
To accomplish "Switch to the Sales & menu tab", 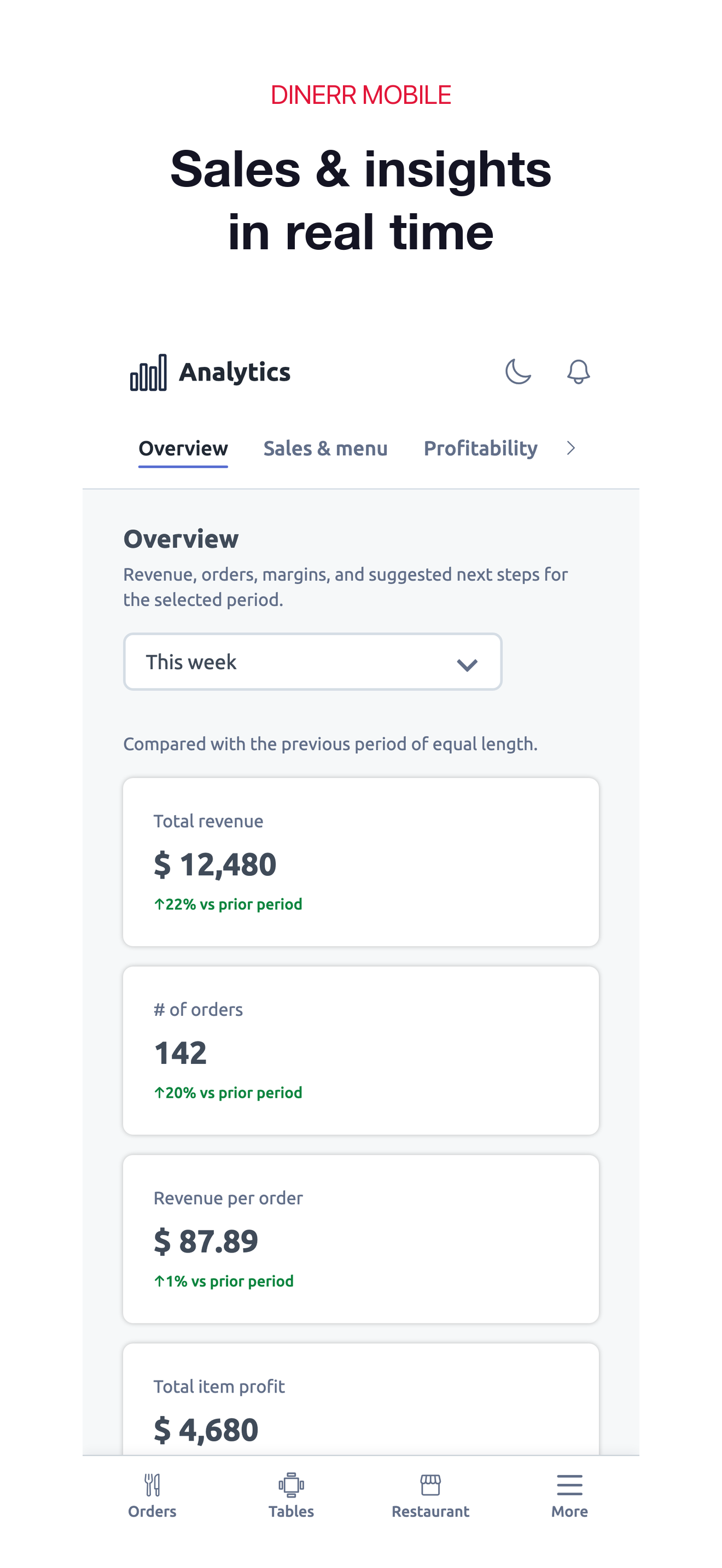I will tap(325, 449).
